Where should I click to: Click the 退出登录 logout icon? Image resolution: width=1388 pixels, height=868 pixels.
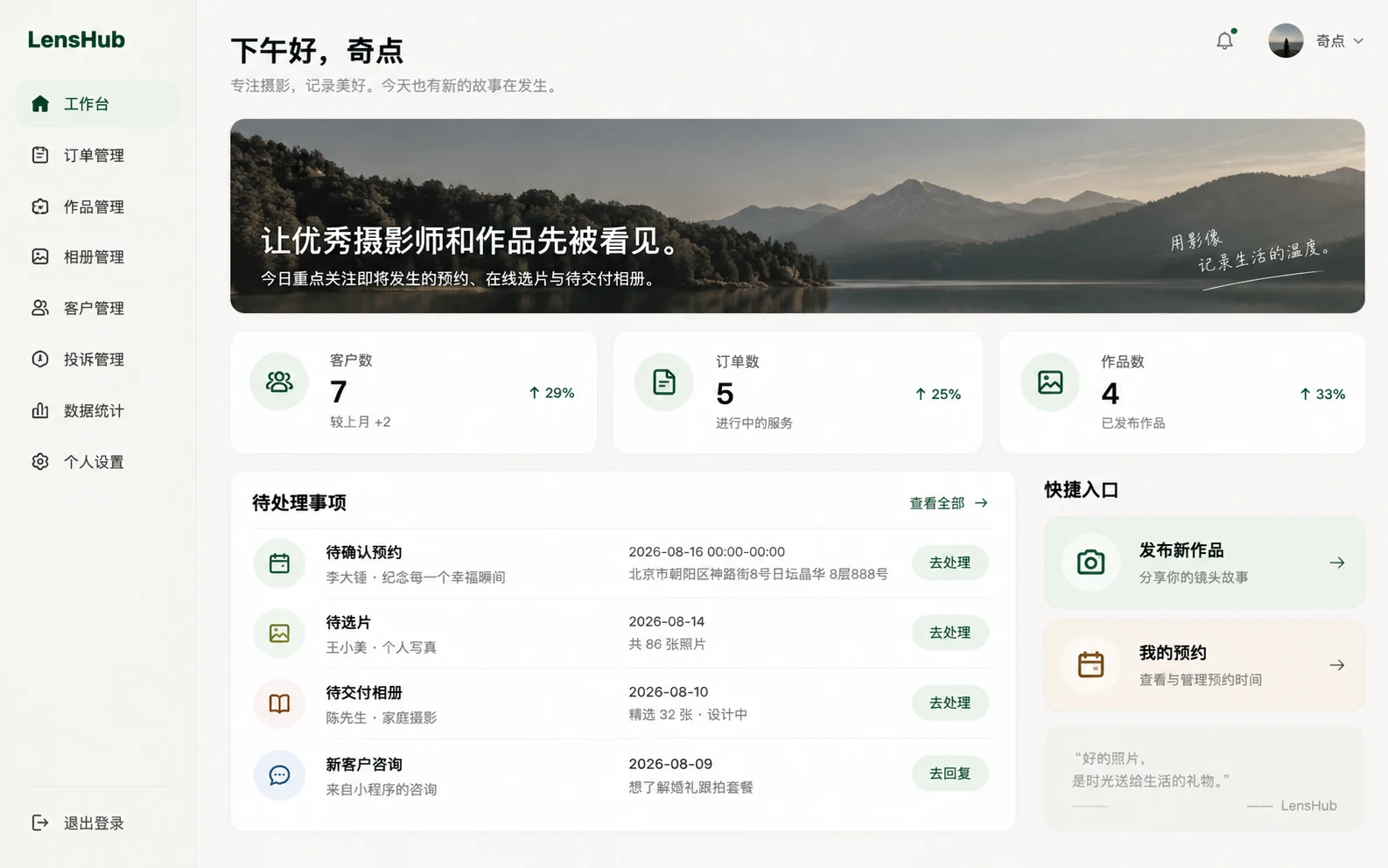40,822
